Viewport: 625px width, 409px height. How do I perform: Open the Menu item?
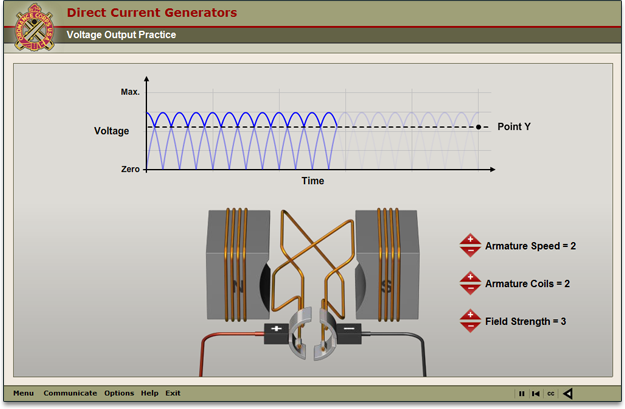[x=24, y=393]
